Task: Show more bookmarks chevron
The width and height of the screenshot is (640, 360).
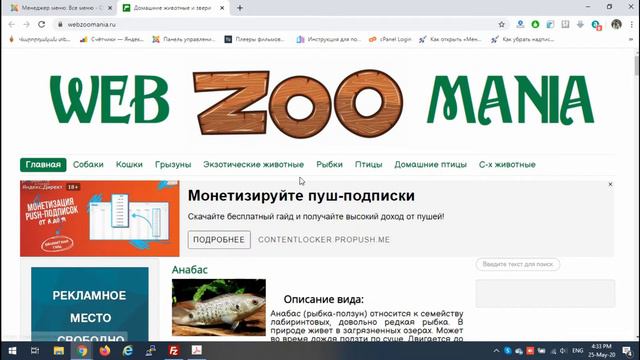Action: point(631,40)
